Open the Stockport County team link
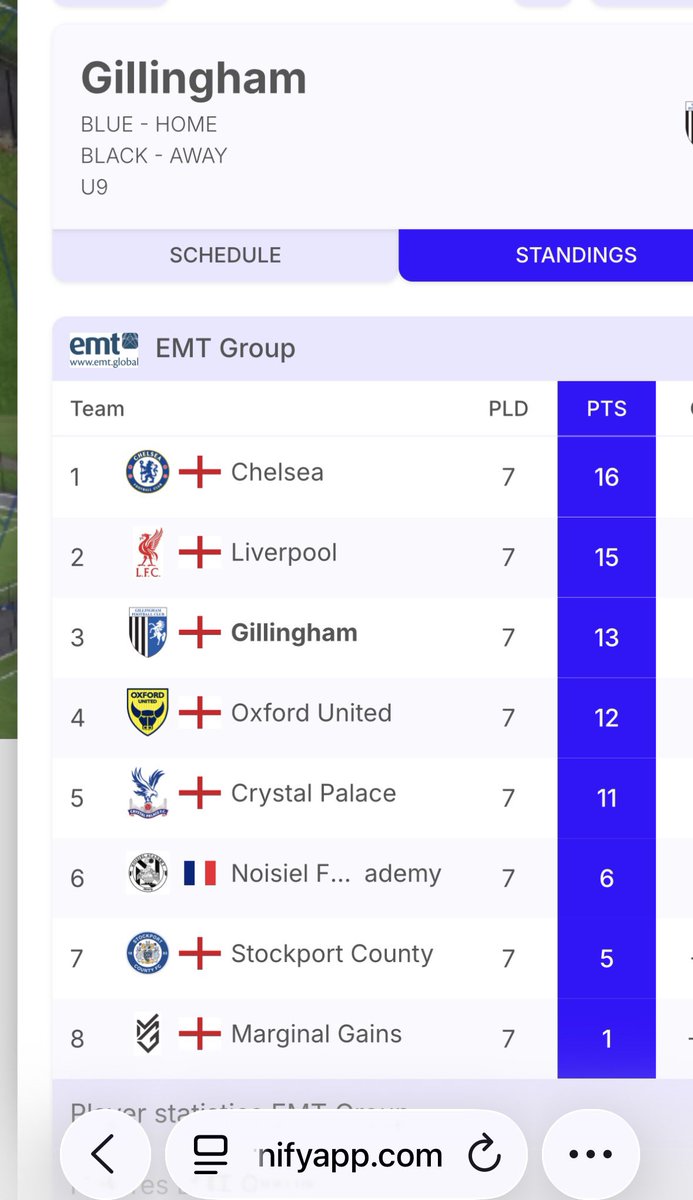Viewport: 693px width, 1200px height. click(x=332, y=953)
